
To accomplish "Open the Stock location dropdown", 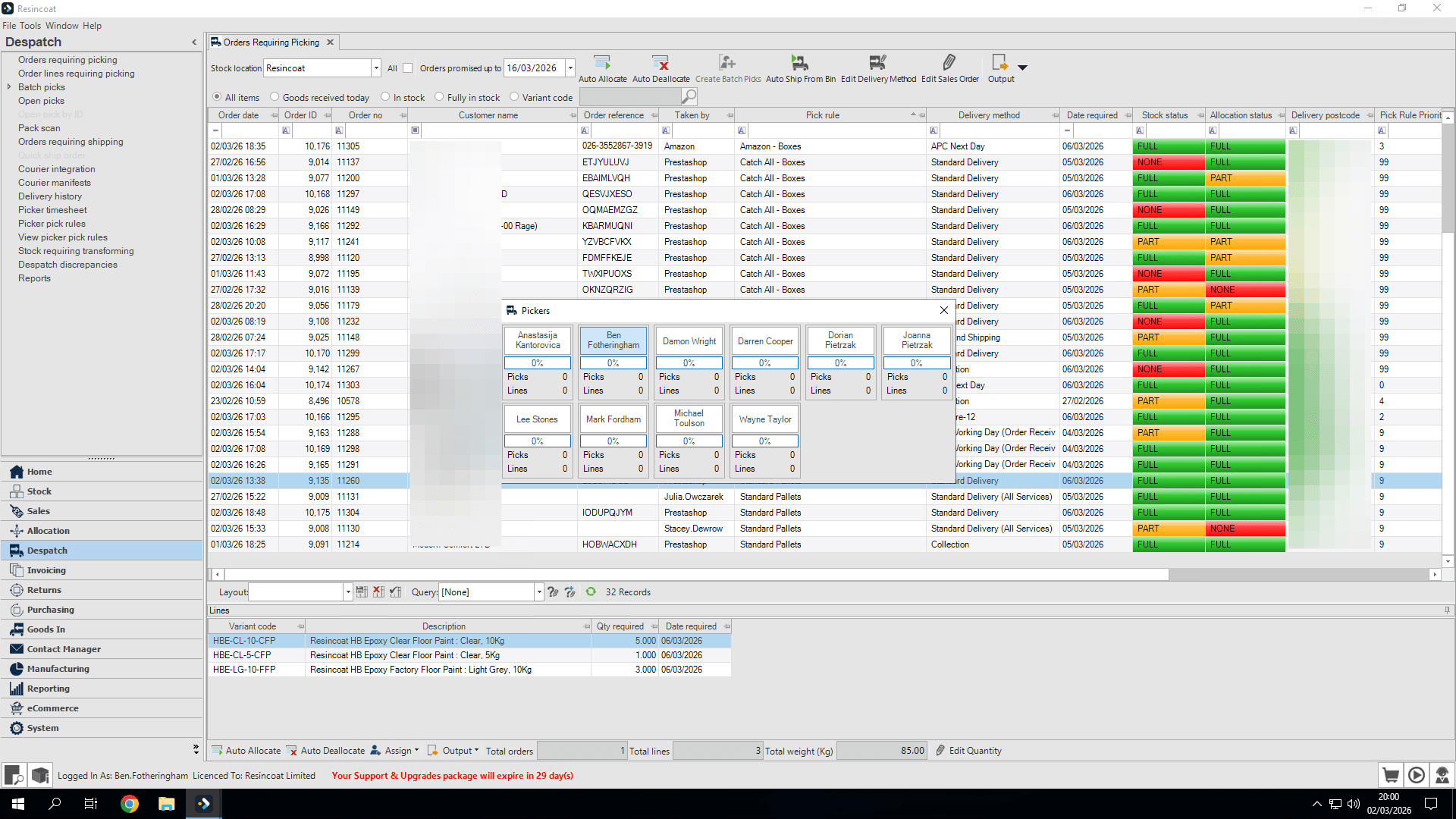I will click(x=375, y=68).
